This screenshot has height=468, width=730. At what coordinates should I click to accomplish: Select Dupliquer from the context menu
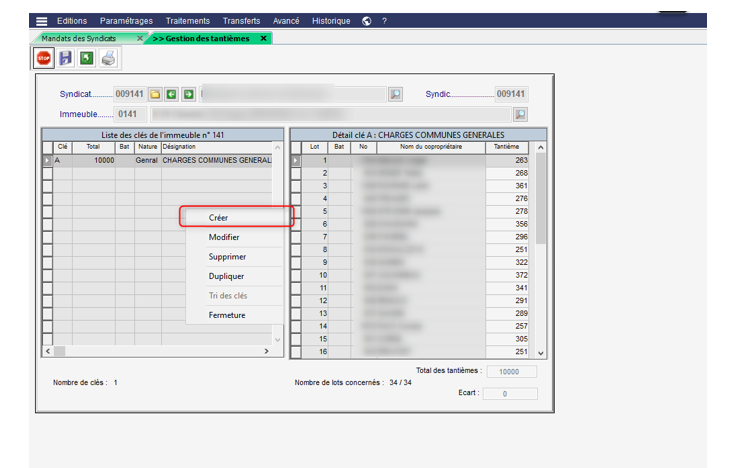click(x=226, y=276)
